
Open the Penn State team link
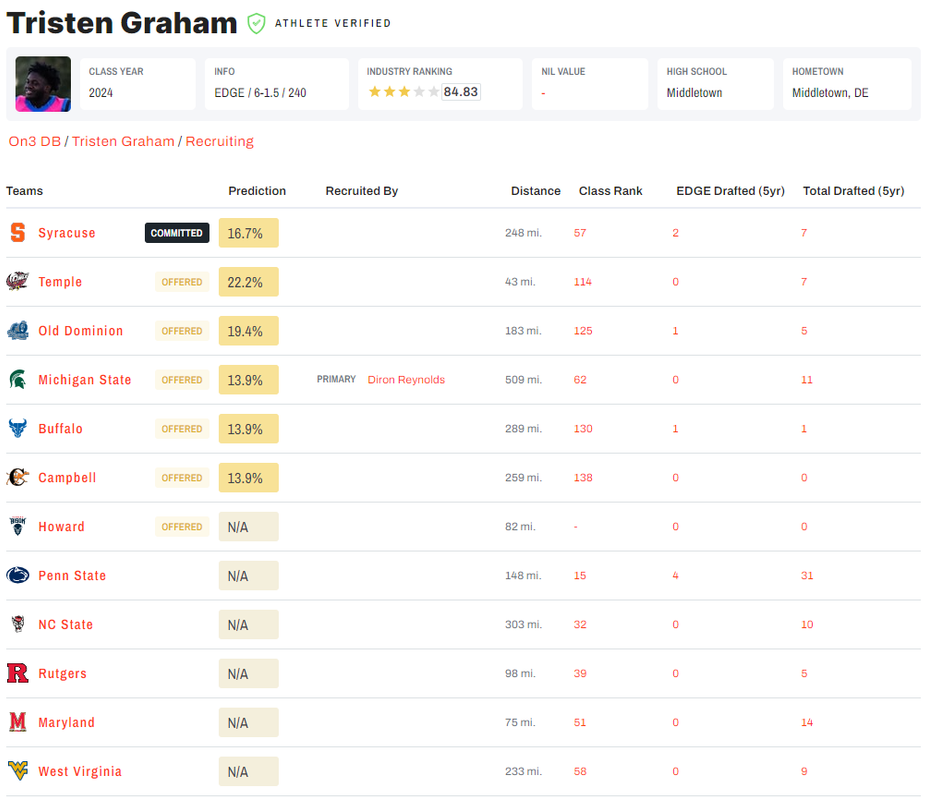[x=72, y=576]
